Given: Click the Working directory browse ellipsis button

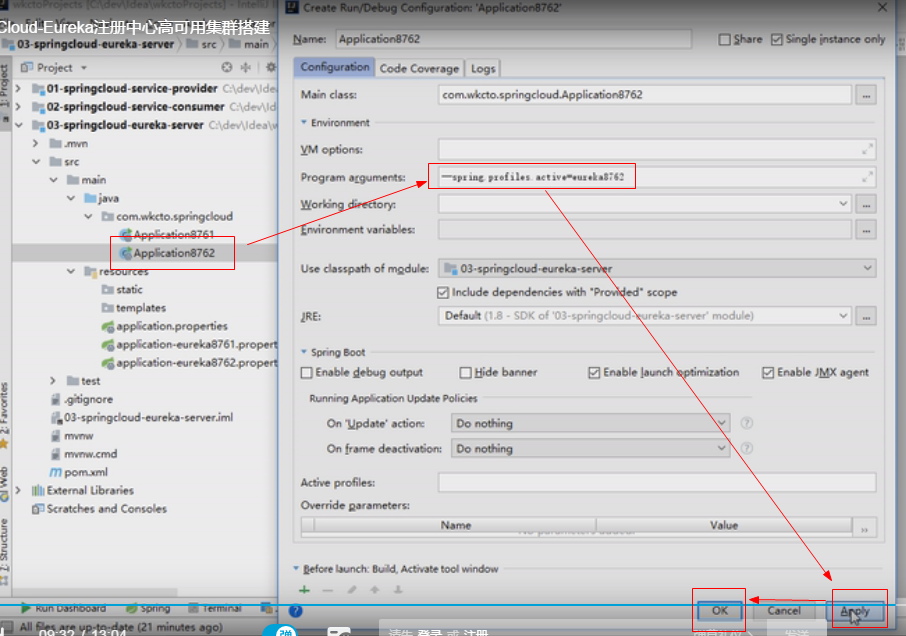Looking at the screenshot, I should pyautogui.click(x=866, y=204).
